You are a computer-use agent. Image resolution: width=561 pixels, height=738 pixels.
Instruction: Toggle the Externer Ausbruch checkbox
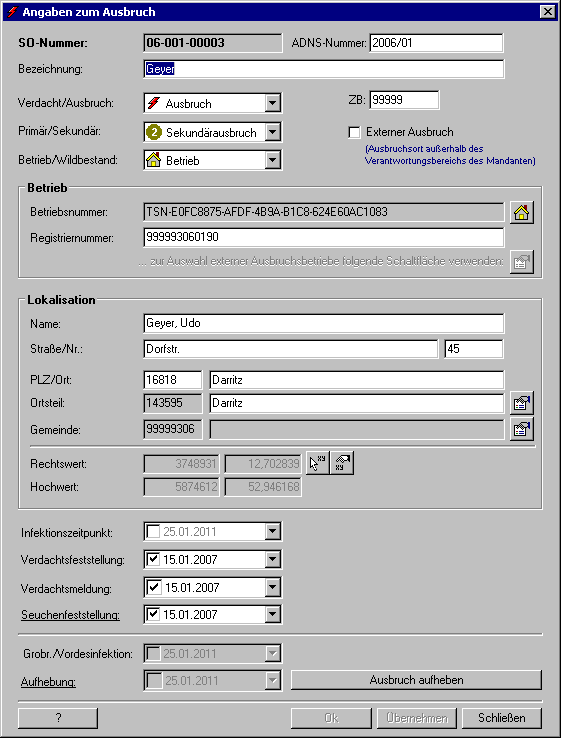click(354, 132)
